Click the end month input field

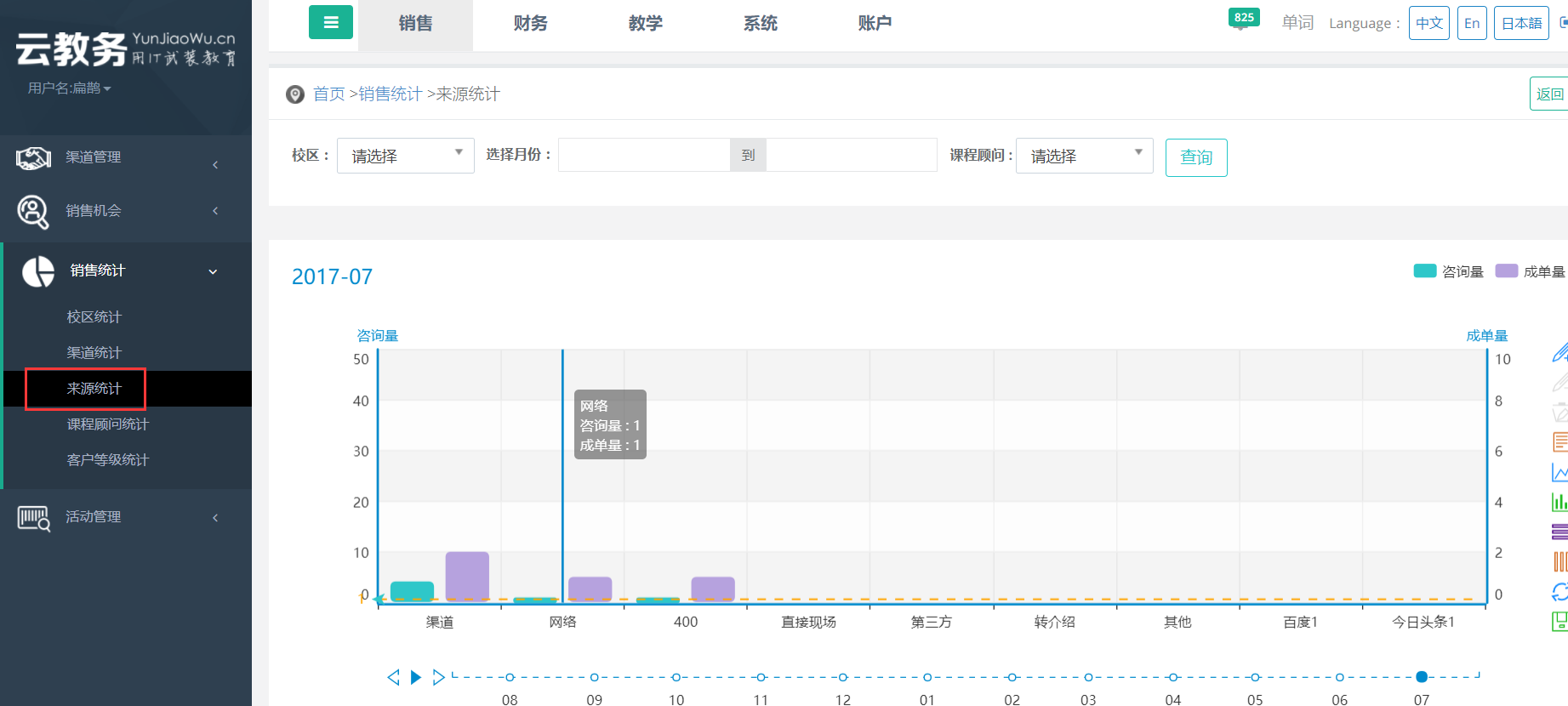tap(852, 155)
